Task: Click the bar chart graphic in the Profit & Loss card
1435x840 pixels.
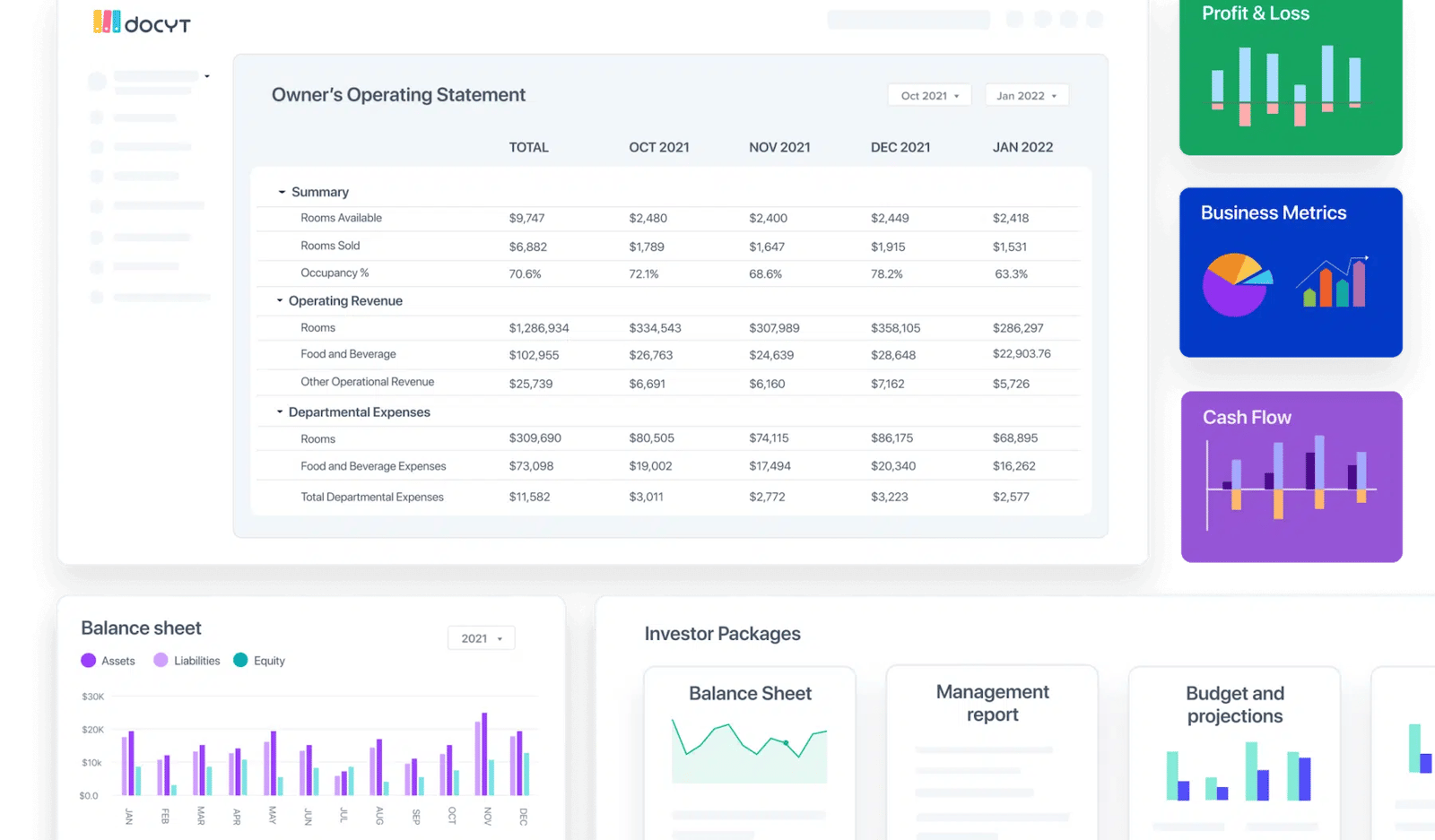Action: [x=1287, y=85]
